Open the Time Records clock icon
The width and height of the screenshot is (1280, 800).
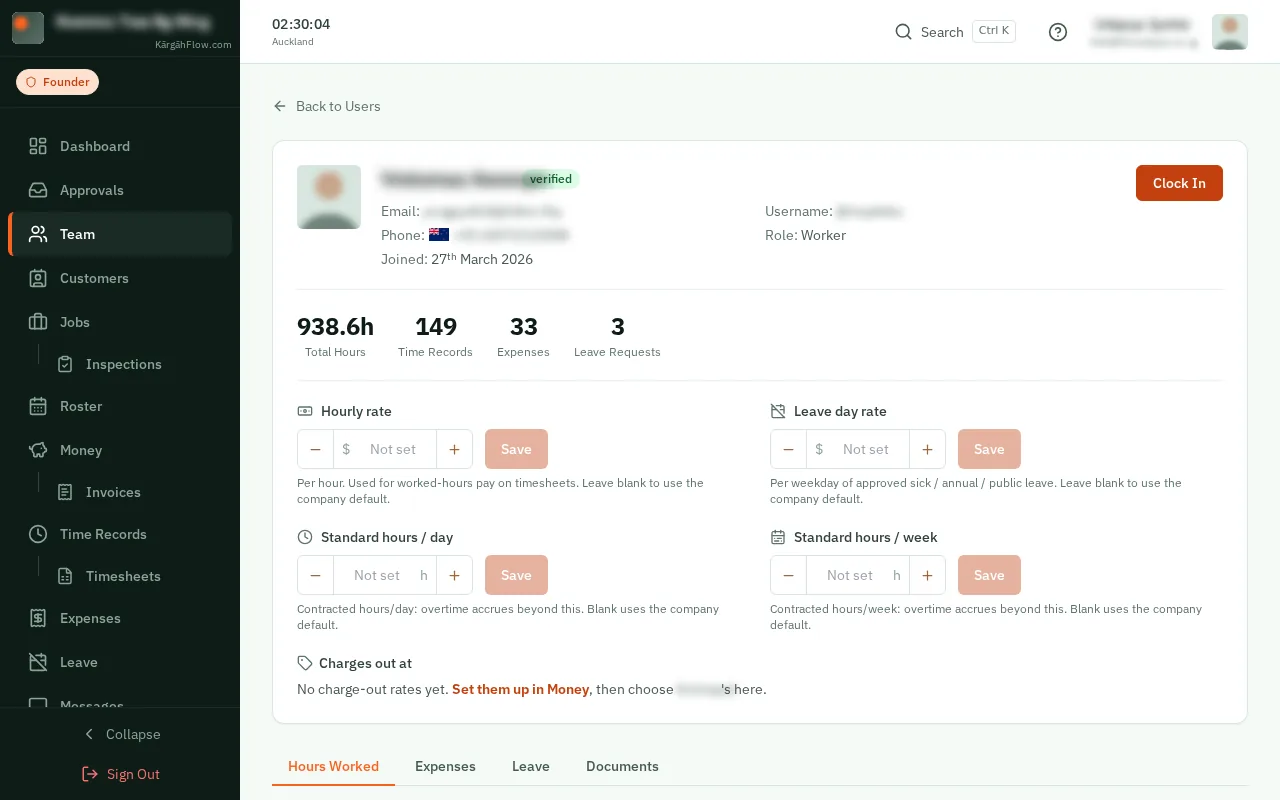[x=38, y=534]
